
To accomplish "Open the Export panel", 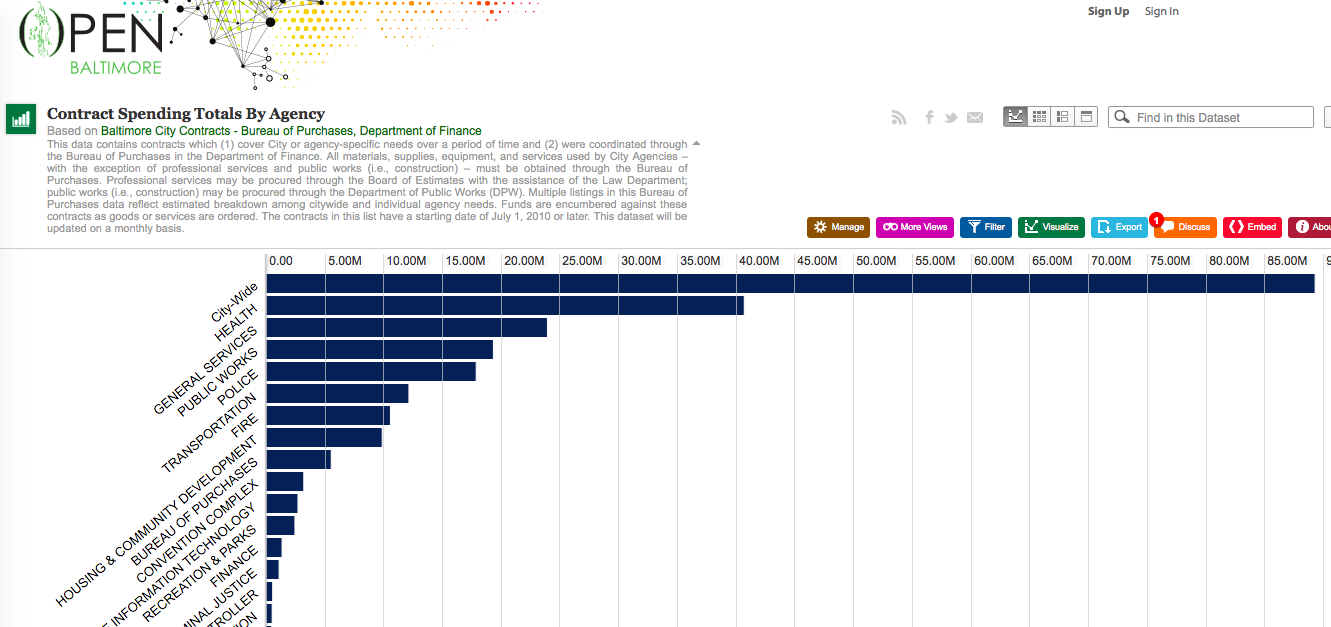I will (1119, 227).
